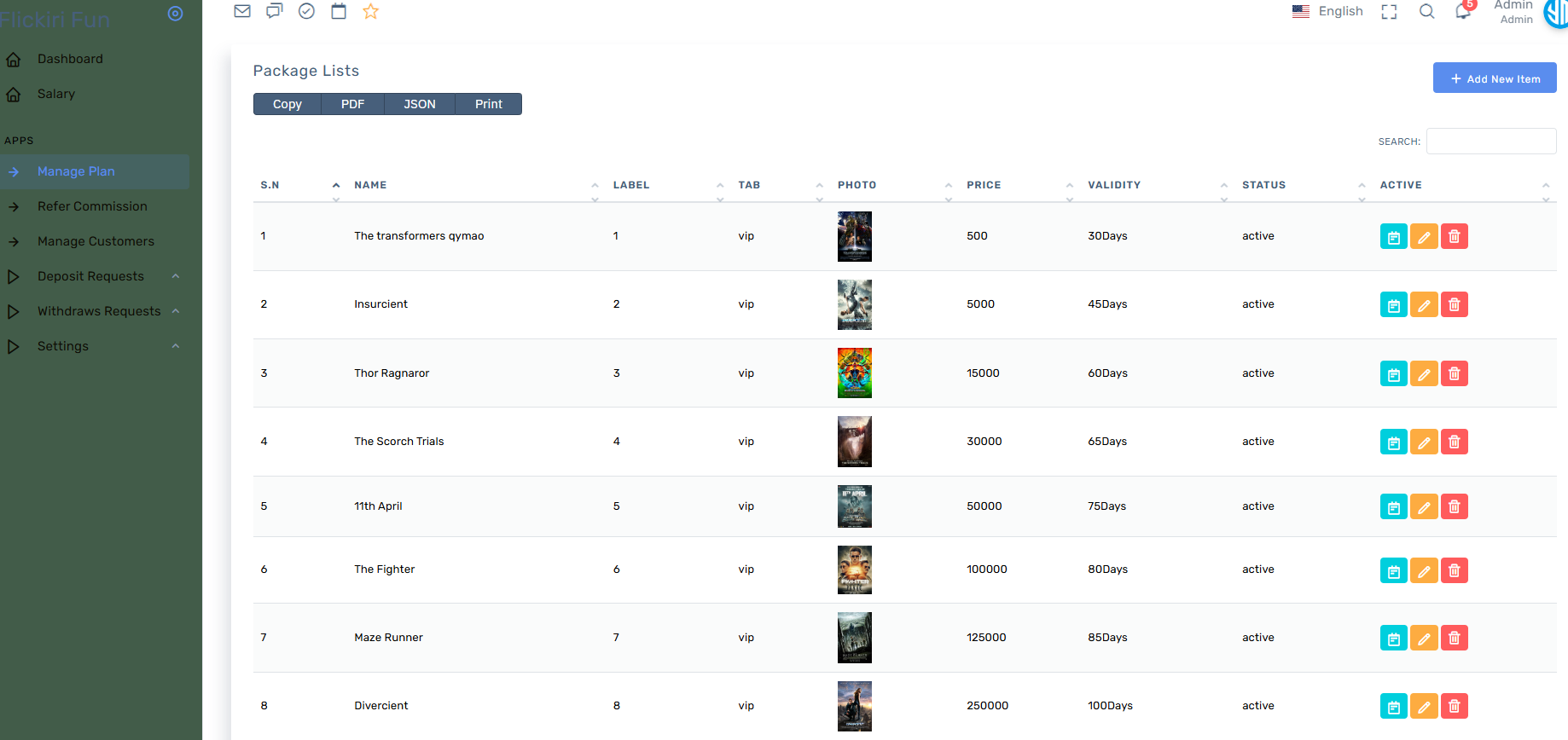
Task: Open the mail envelope icon in top bar
Action: (242, 11)
